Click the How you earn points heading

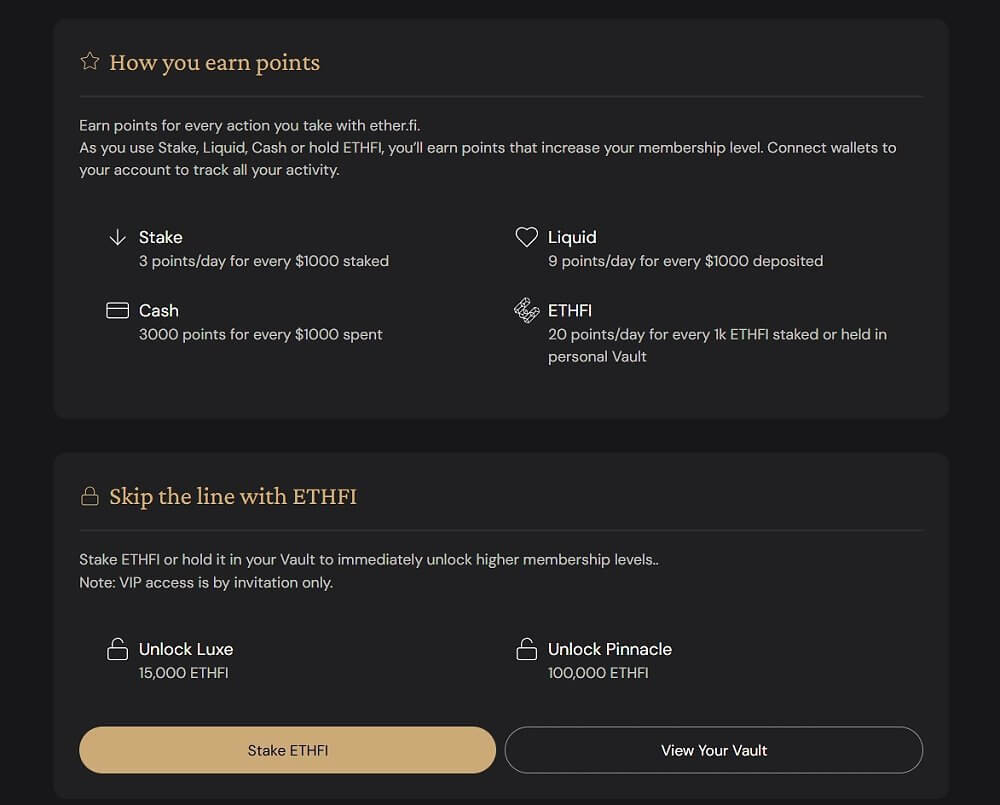pyautogui.click(x=214, y=63)
